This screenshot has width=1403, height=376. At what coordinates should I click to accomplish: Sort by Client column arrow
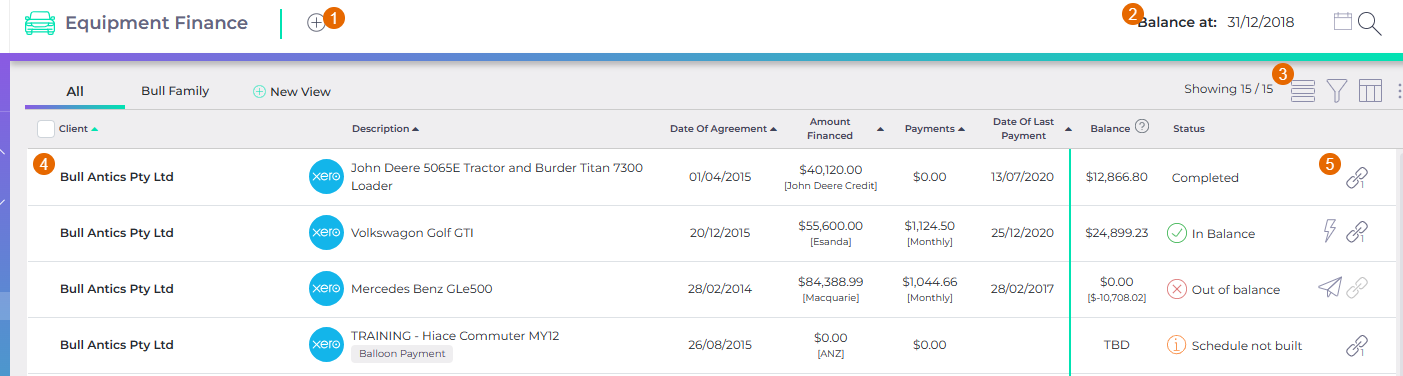95,129
